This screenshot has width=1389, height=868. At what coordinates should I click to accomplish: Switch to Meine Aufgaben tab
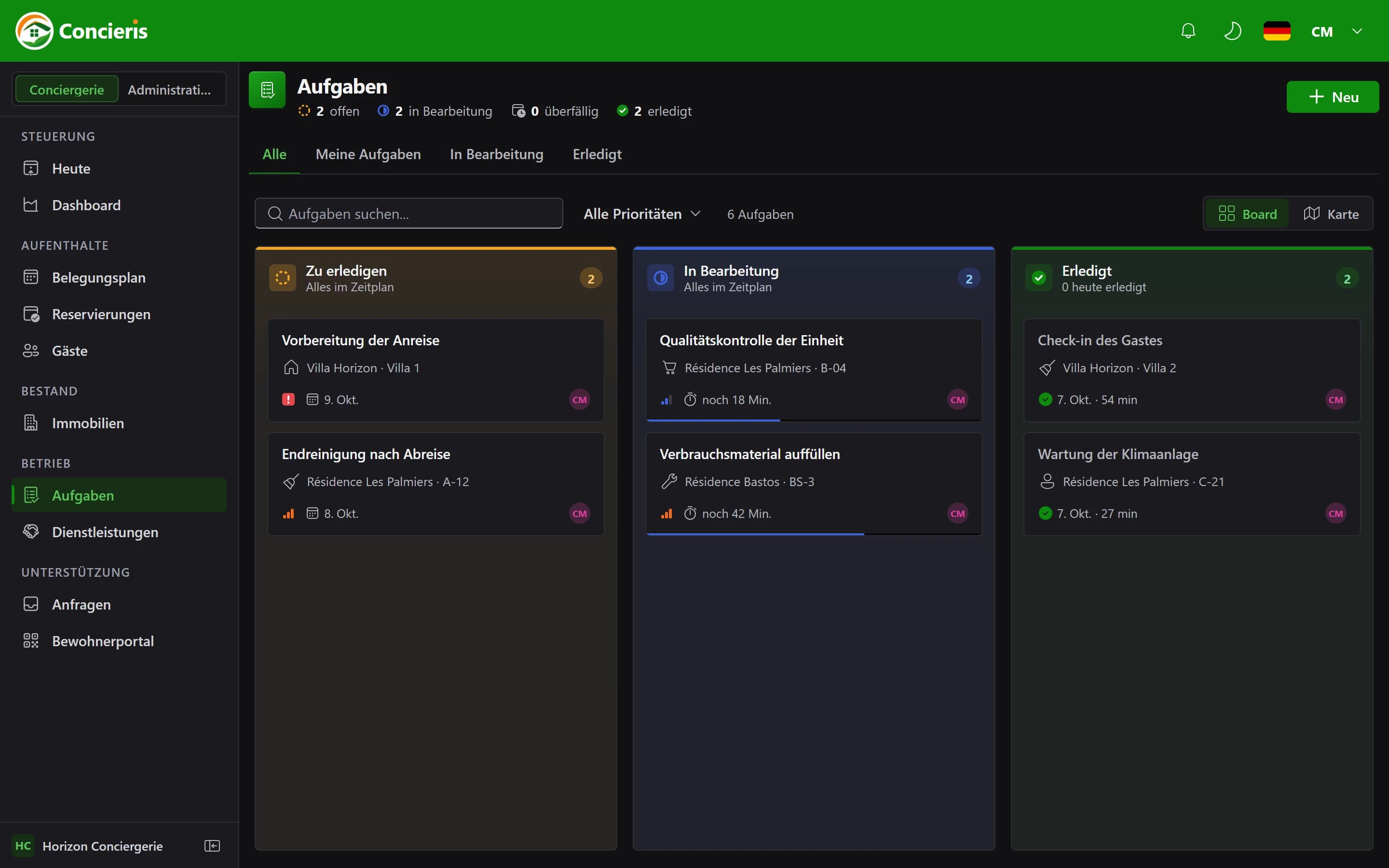368,154
